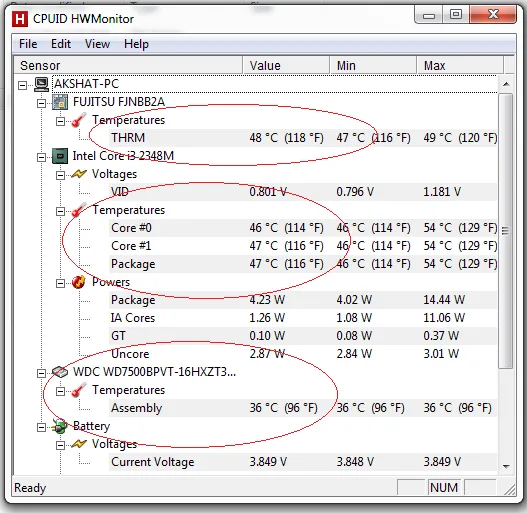Select the Package temperature row
The height and width of the screenshot is (513, 527).
coord(302,264)
